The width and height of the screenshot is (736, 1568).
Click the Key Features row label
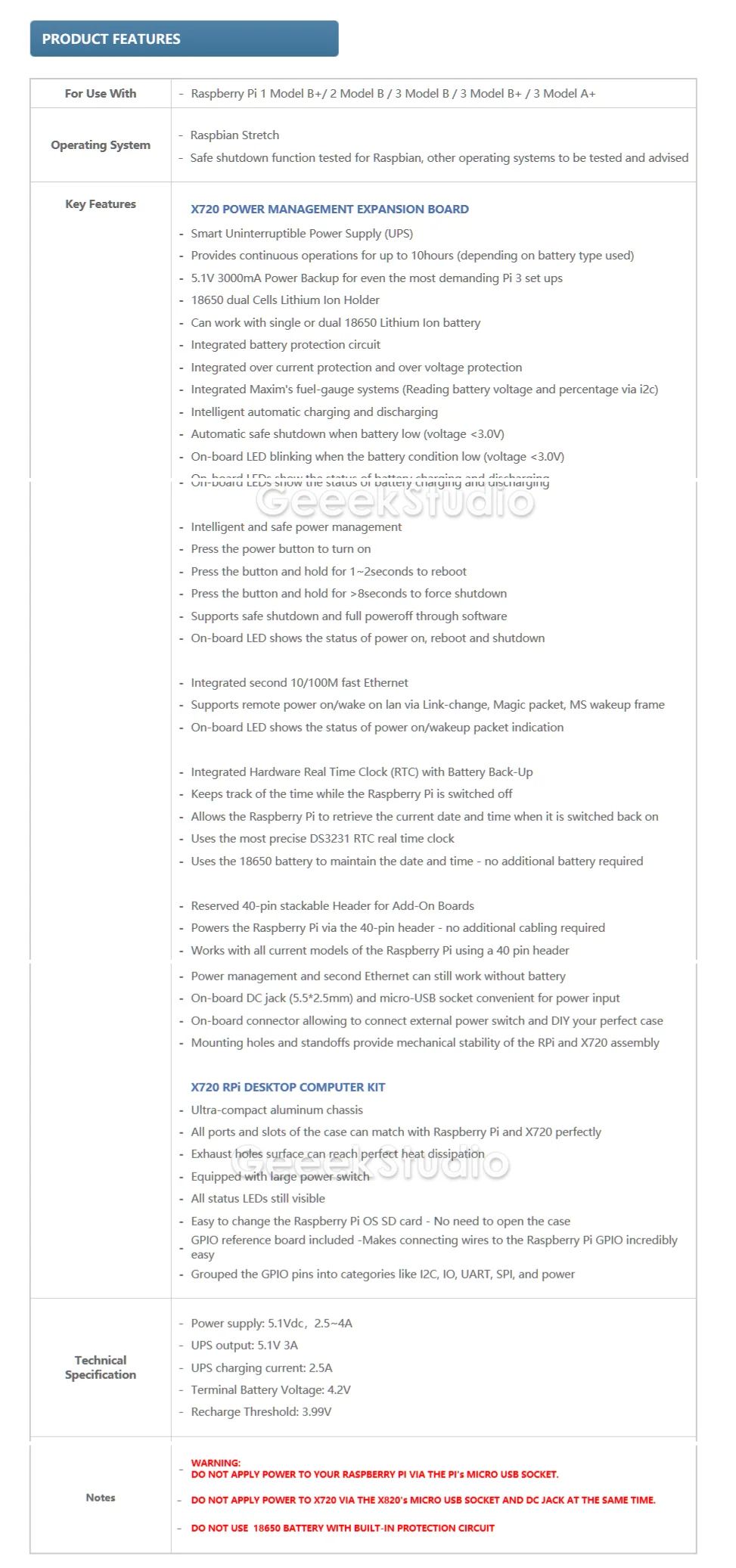click(x=101, y=204)
